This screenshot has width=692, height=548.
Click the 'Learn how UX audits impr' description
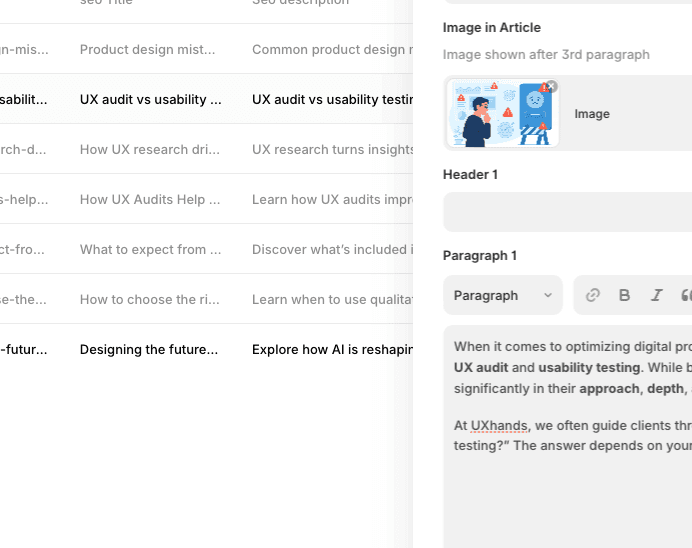click(x=332, y=200)
